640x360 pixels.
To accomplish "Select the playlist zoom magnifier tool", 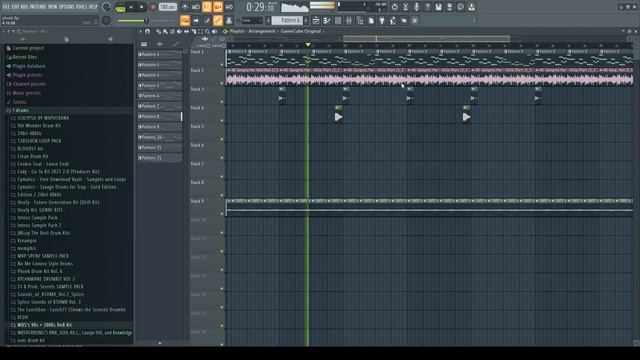I will [207, 31].
